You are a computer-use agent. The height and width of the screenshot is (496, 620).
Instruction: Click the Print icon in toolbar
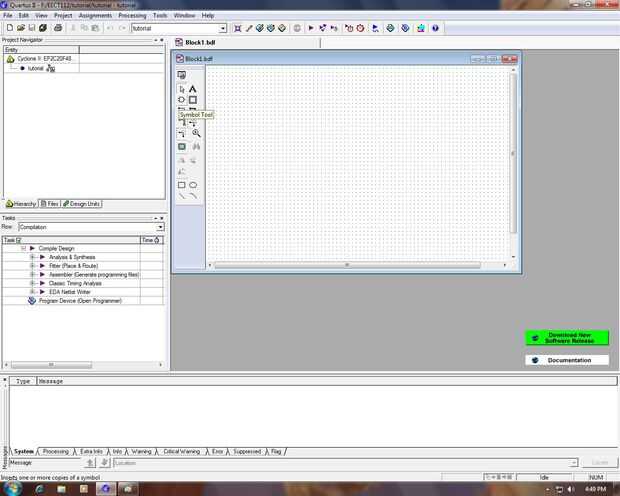[58, 28]
